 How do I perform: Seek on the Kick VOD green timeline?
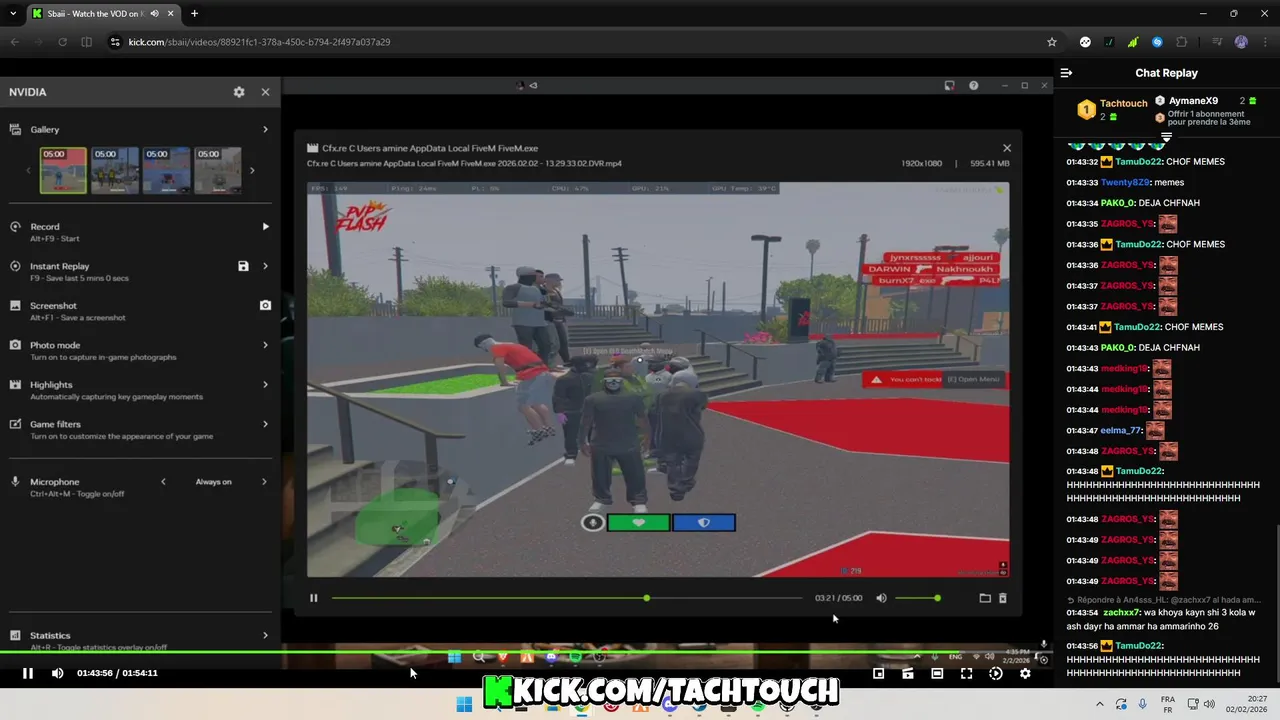pyautogui.click(x=526, y=653)
